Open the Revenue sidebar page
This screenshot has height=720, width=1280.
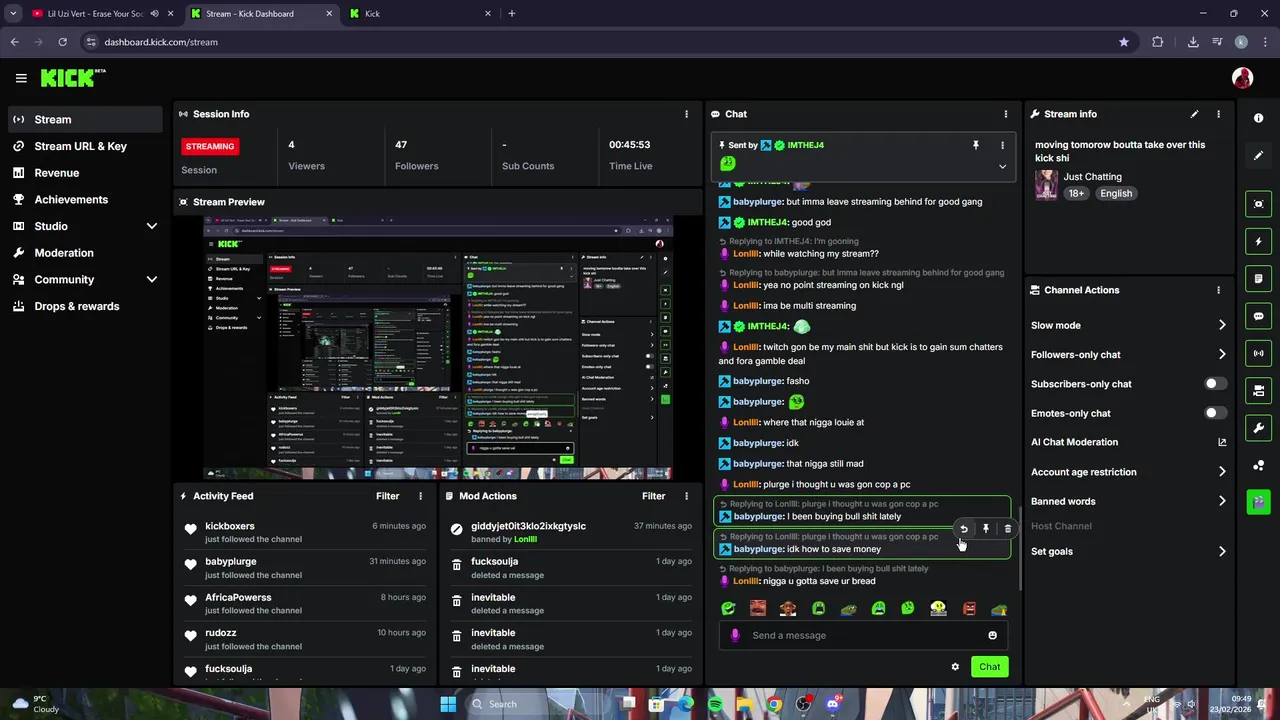coord(85,173)
